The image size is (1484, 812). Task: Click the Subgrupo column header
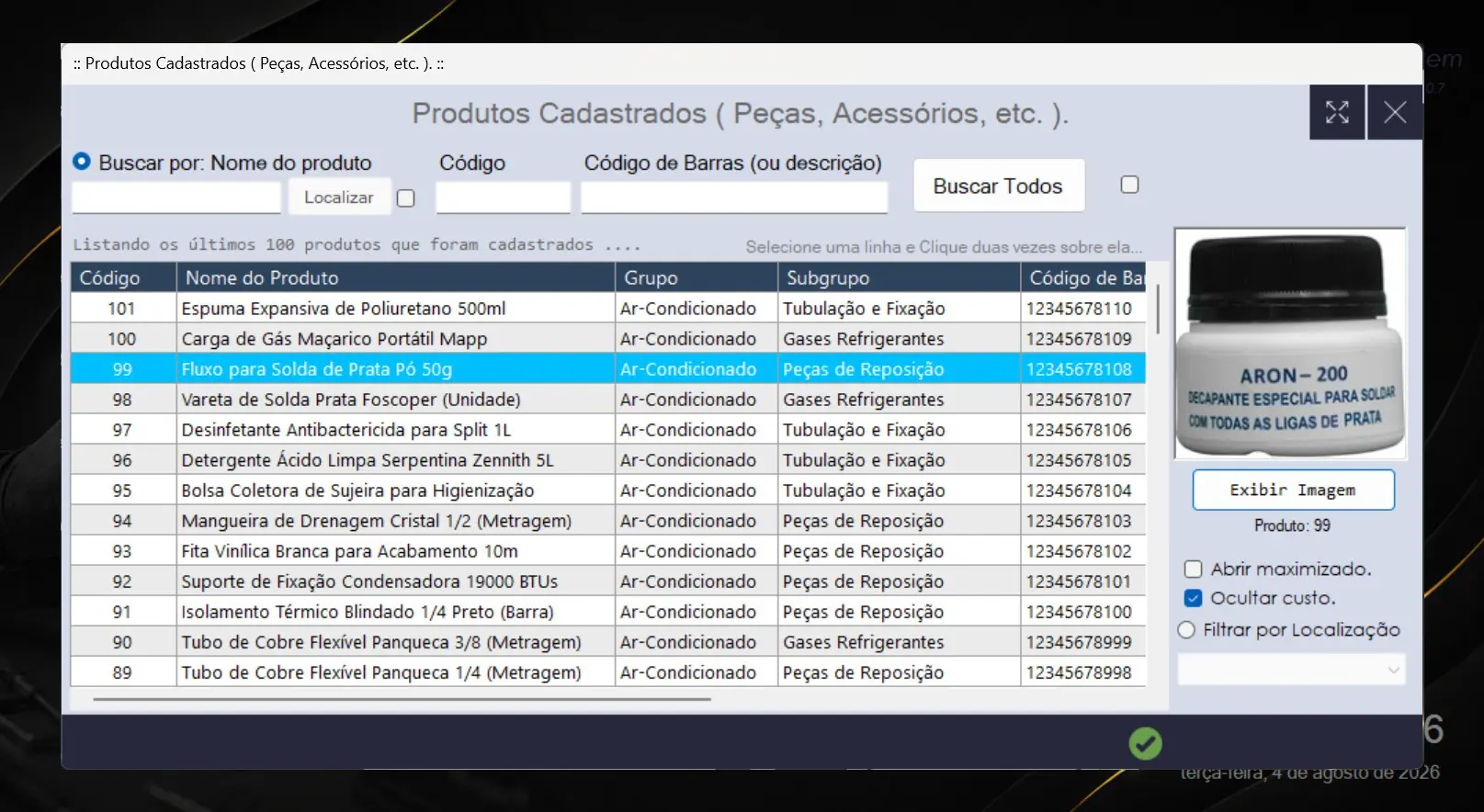tap(899, 277)
